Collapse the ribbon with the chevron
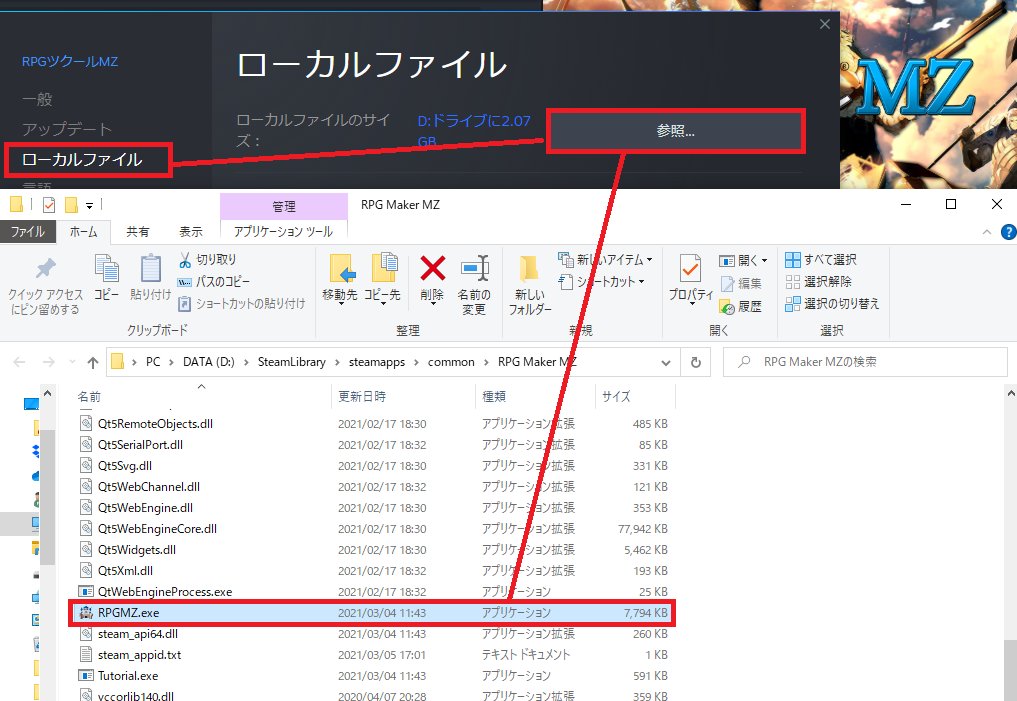 click(987, 232)
